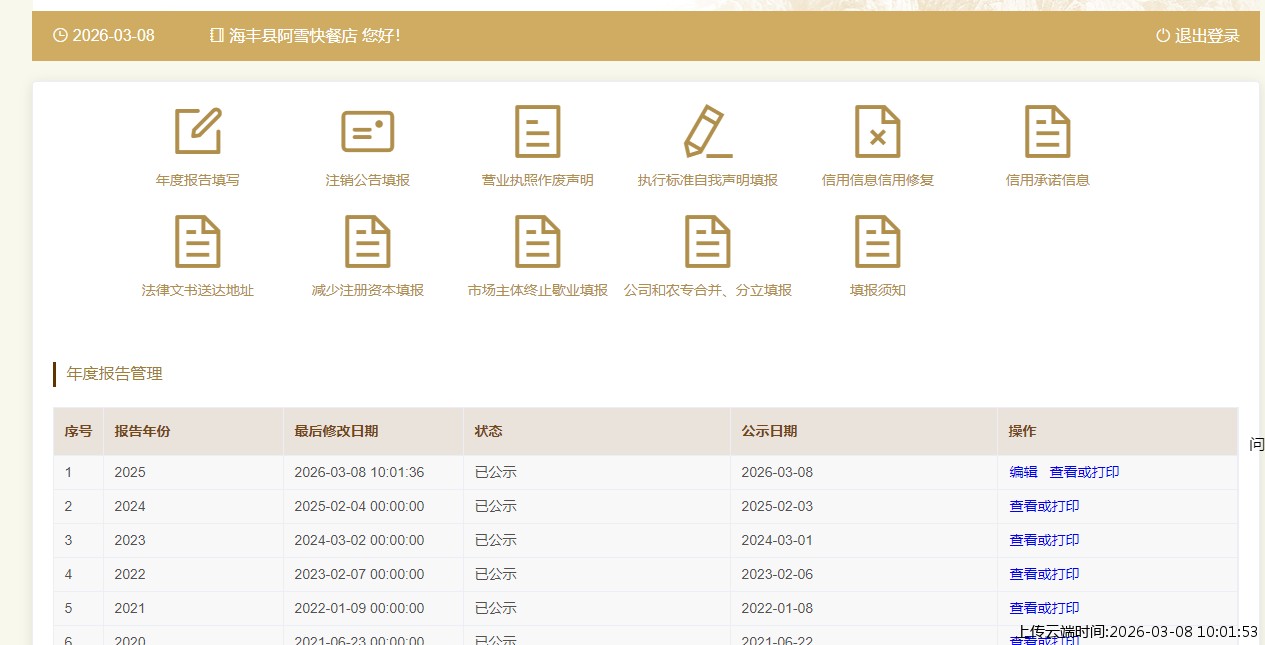Open the 法律文书送达地址 icon

tap(198, 242)
